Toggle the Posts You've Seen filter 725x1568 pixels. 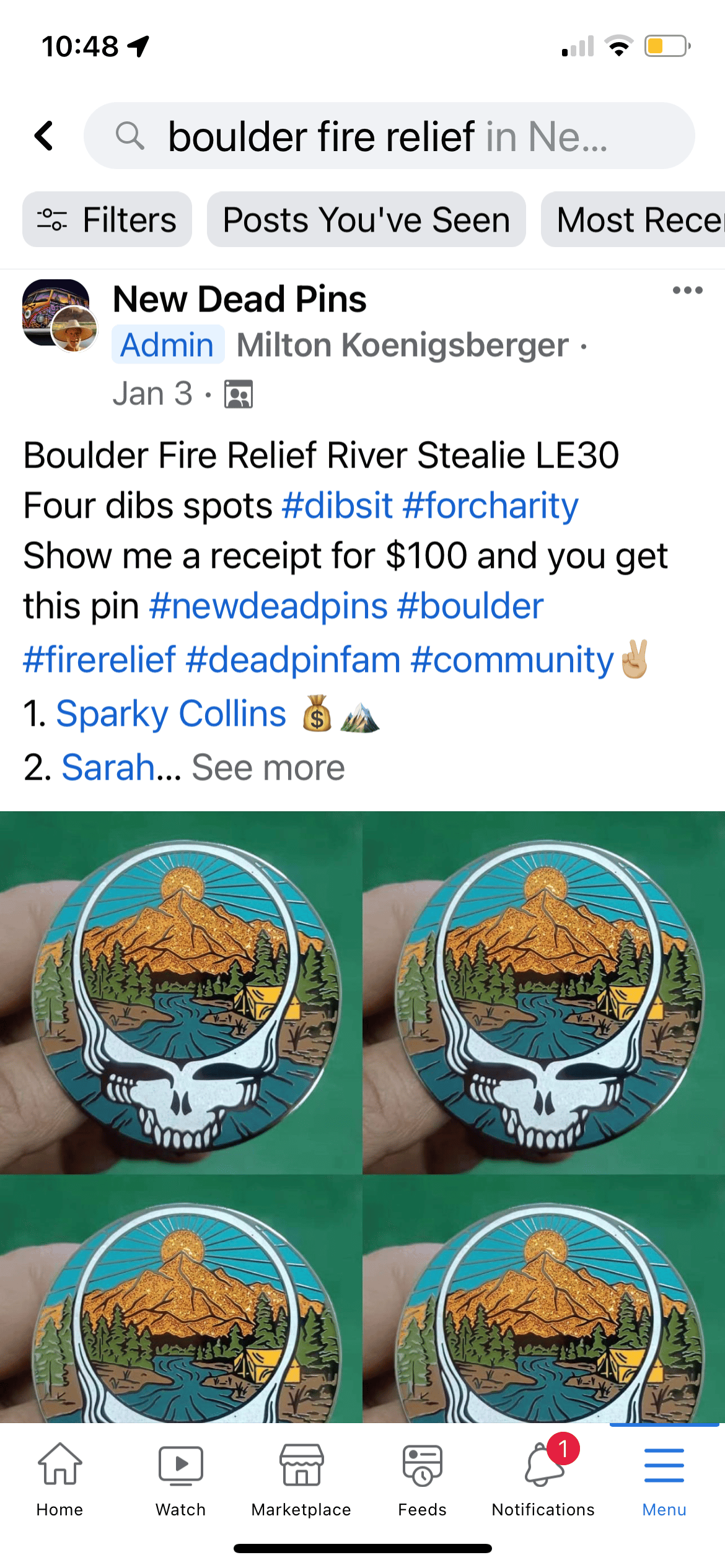(366, 219)
